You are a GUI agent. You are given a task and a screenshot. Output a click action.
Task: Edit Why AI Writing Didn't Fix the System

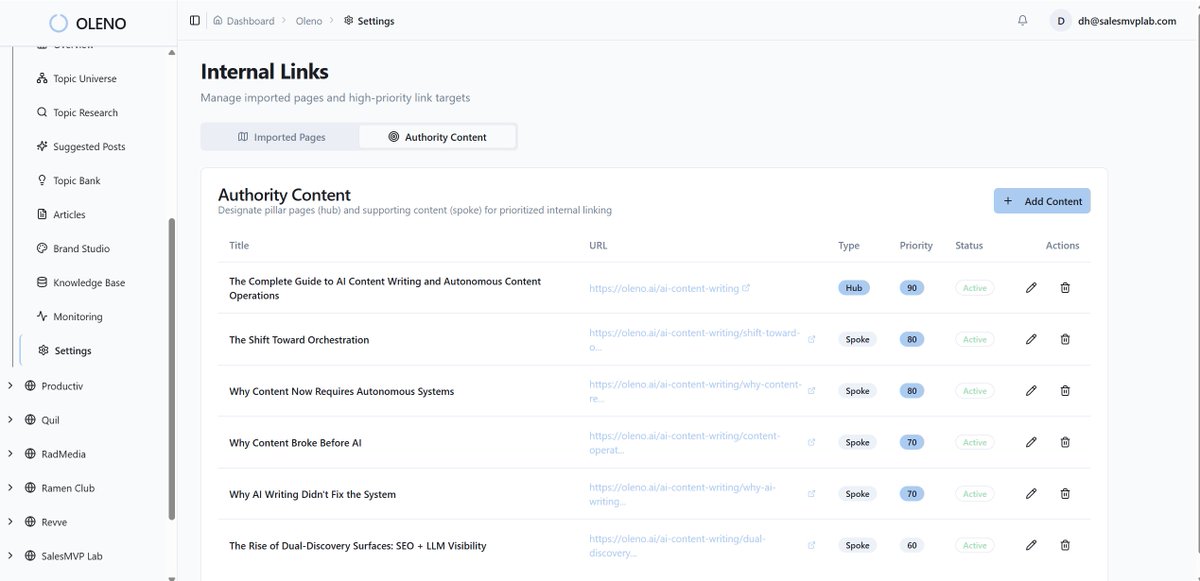point(1031,494)
